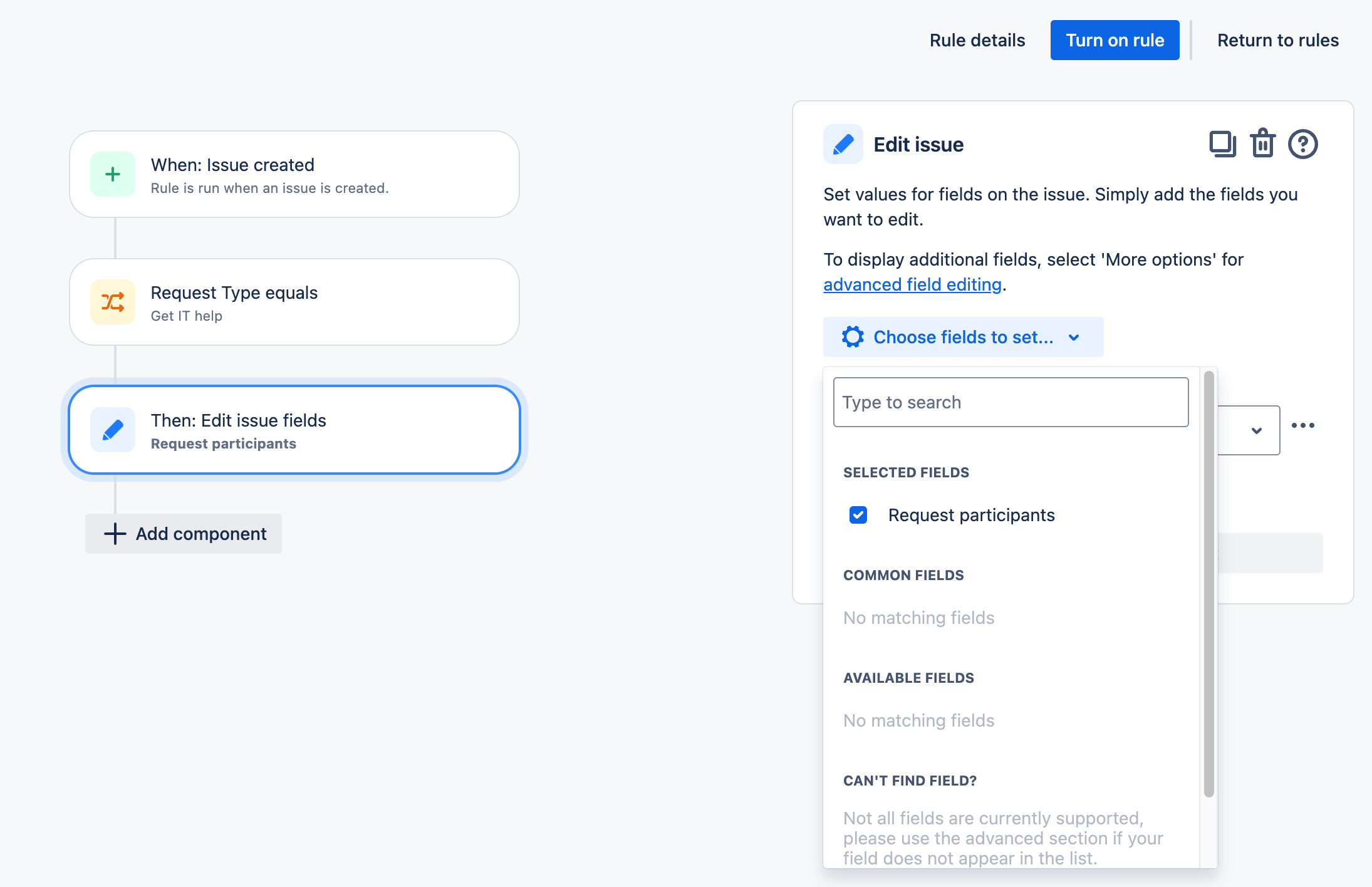Click the gear icon in Choose fields

pyautogui.click(x=853, y=337)
